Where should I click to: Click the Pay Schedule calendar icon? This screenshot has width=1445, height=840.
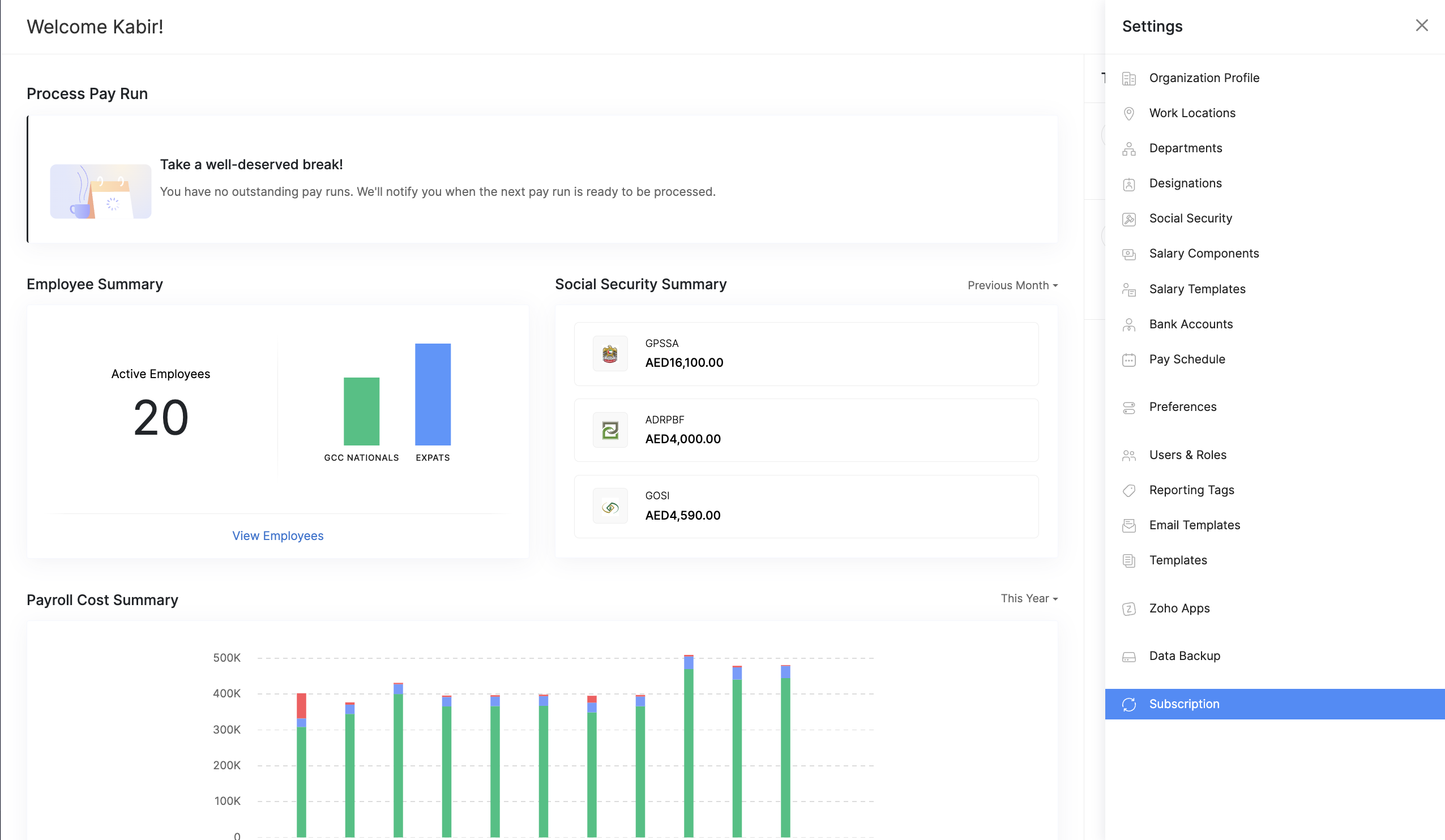tap(1128, 360)
